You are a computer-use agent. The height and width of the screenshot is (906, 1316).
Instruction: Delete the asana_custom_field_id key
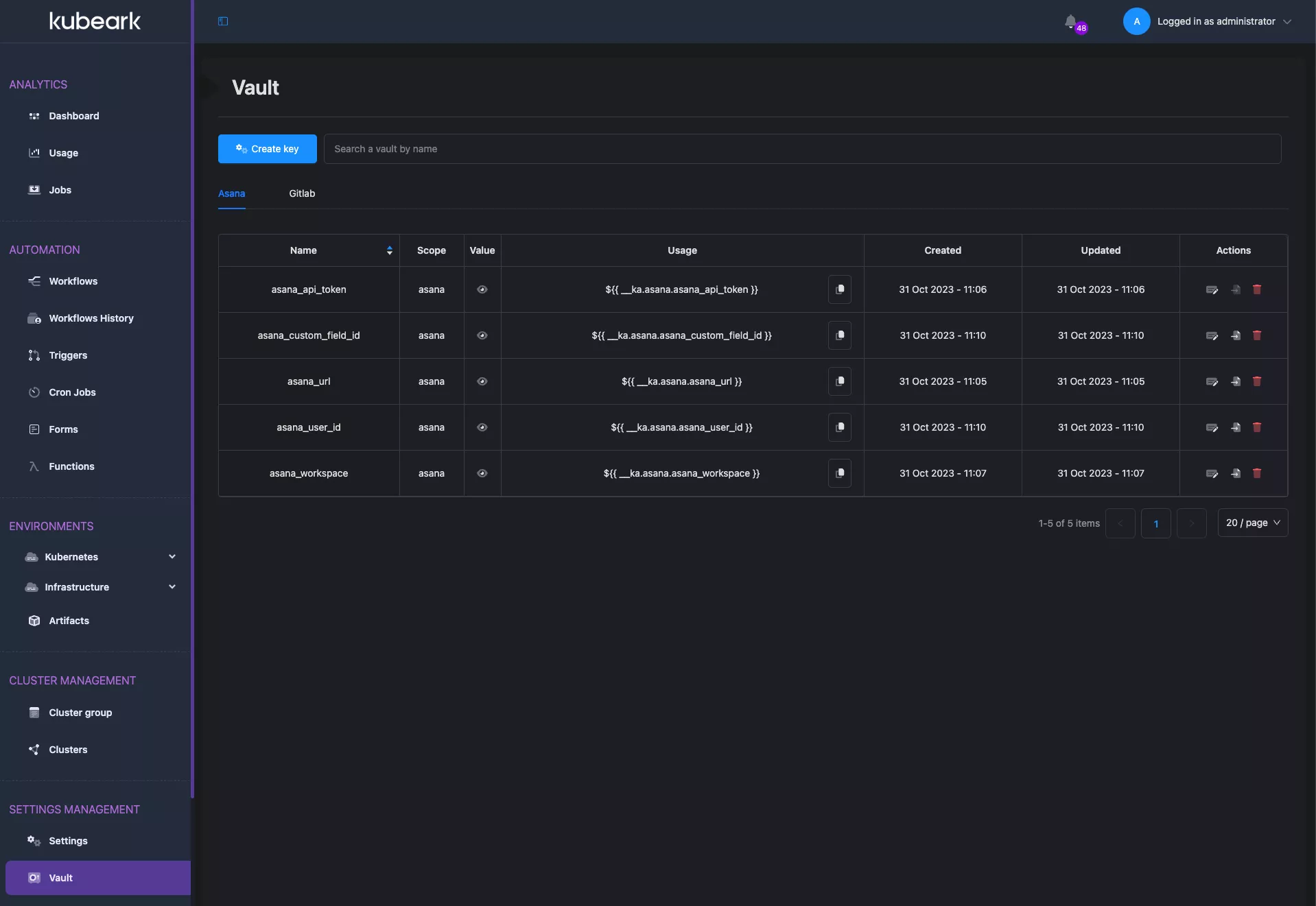click(x=1257, y=335)
